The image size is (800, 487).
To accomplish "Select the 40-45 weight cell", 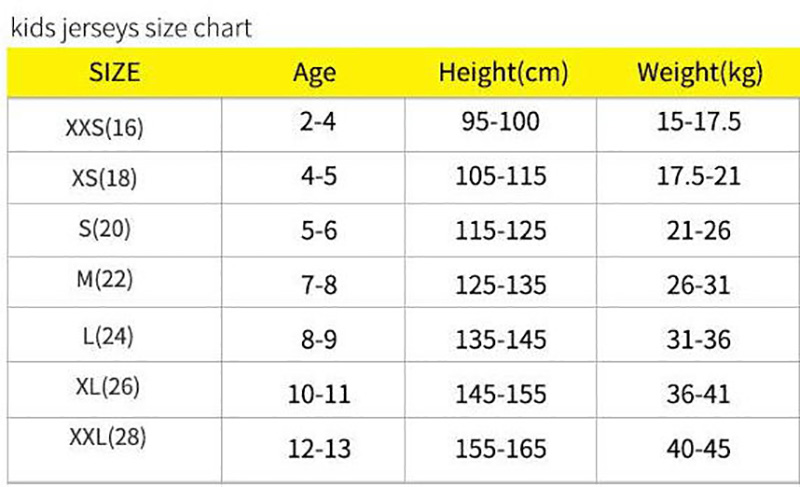I will (702, 447).
